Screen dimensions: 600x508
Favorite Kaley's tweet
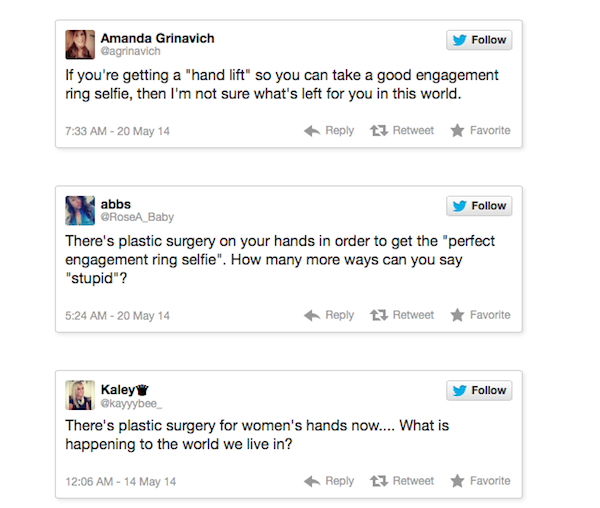point(480,481)
